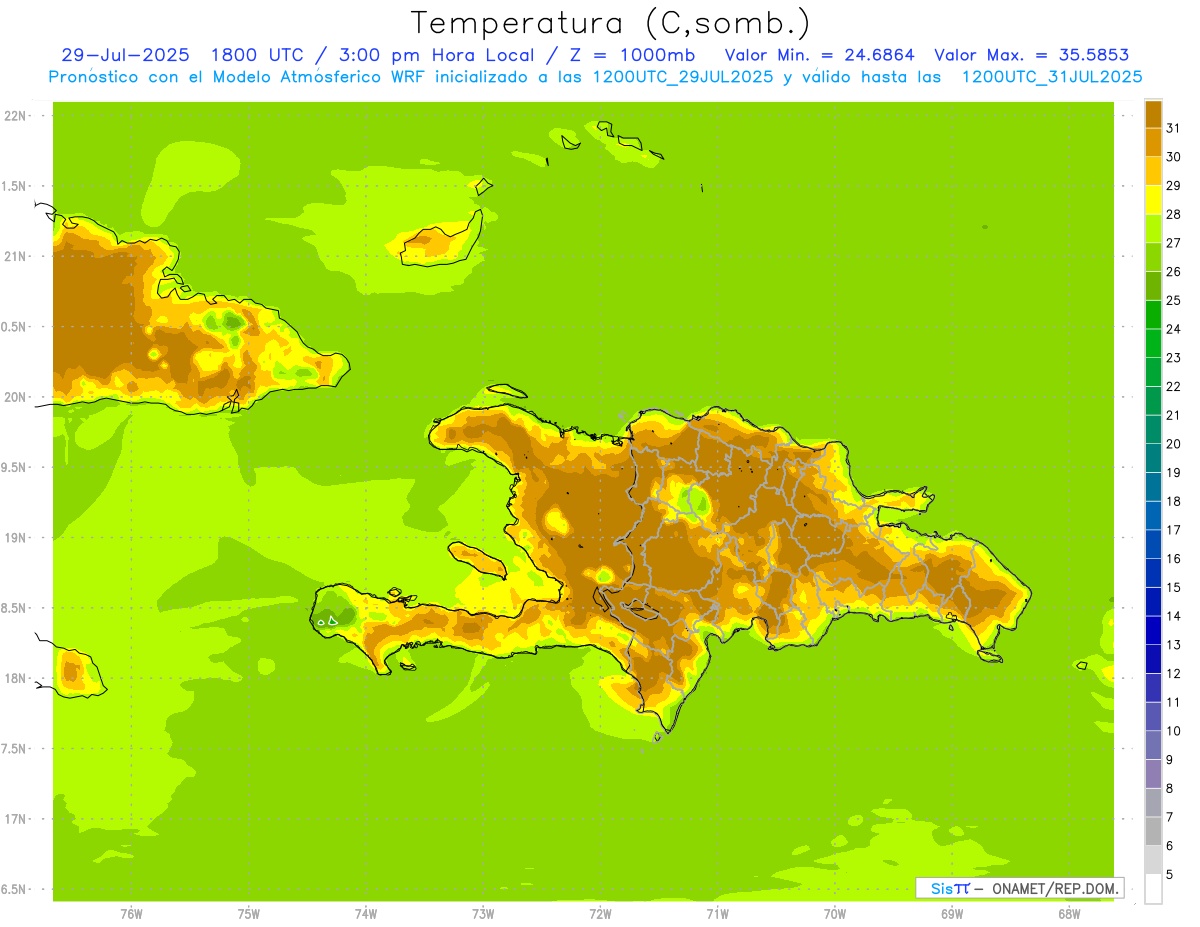Click legend value "14"
Viewport: 1200px width, 927px height.
point(1173,616)
